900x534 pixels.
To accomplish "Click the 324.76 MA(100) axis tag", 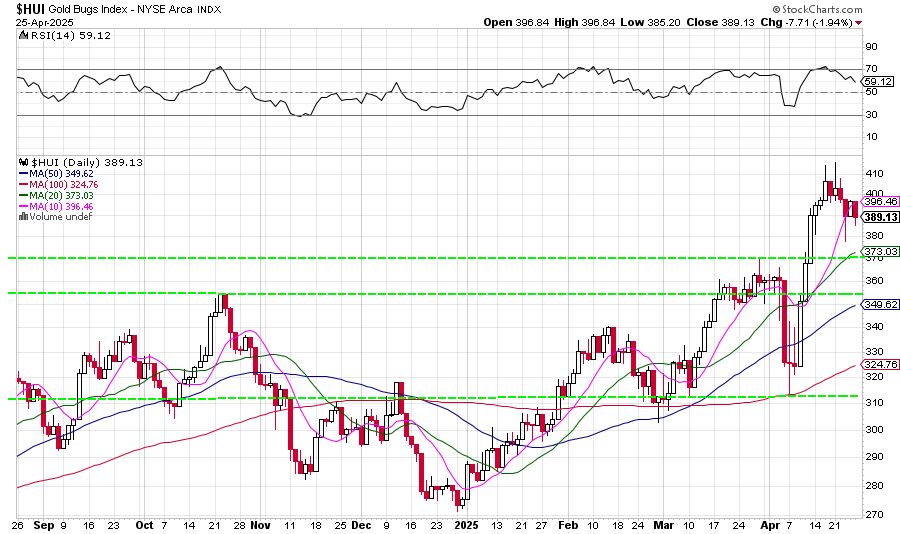I will [x=877, y=364].
